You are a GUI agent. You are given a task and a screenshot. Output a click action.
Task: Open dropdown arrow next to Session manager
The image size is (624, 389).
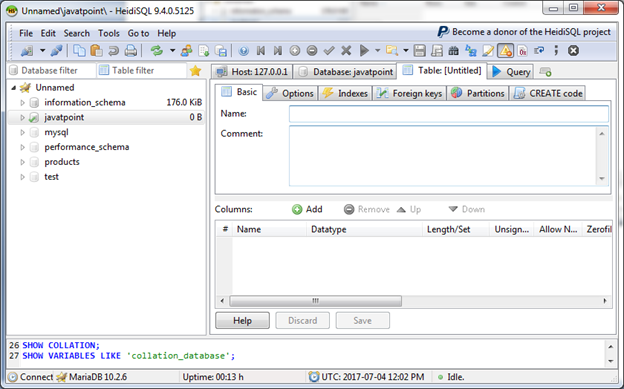pos(42,51)
